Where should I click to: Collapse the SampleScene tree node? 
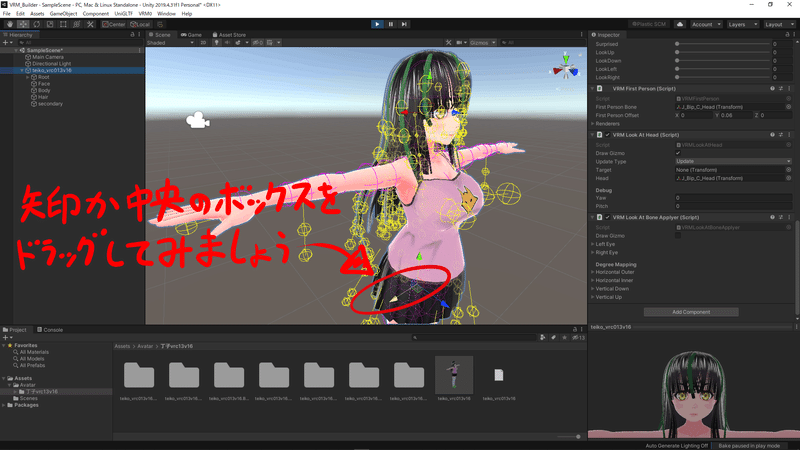[x=16, y=51]
